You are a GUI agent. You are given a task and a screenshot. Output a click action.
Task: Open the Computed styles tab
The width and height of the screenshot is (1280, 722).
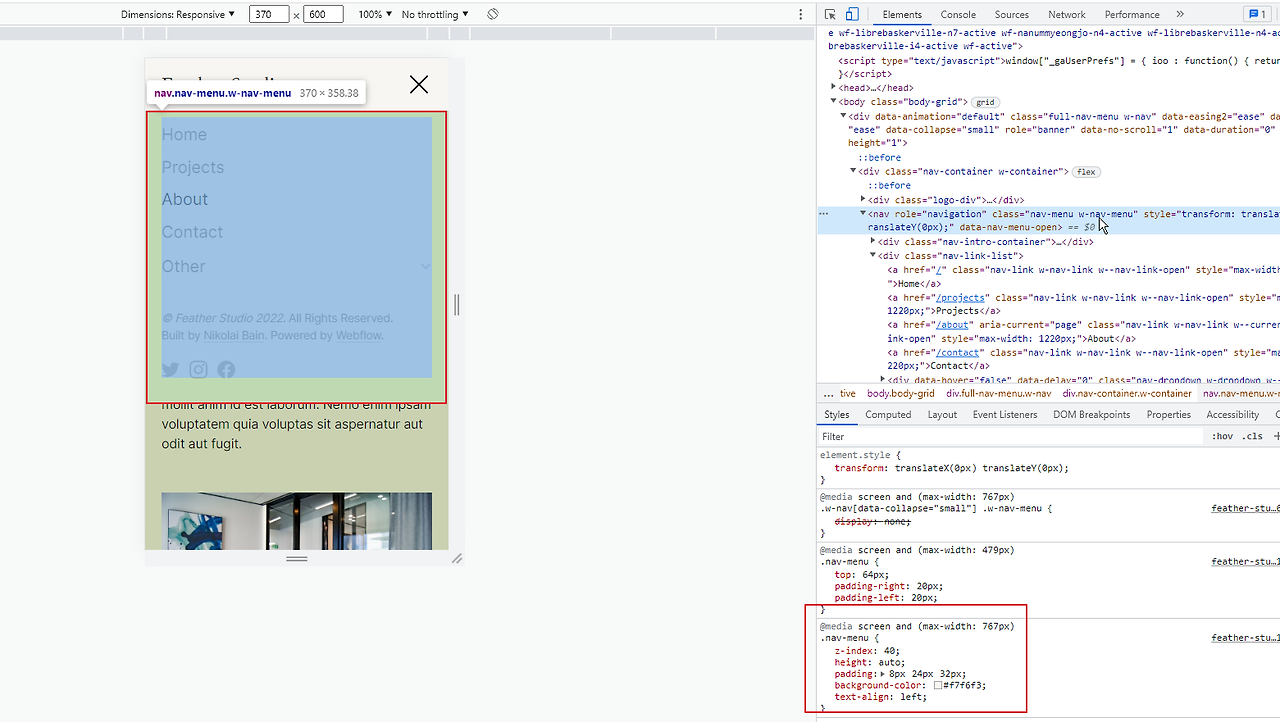[888, 415]
